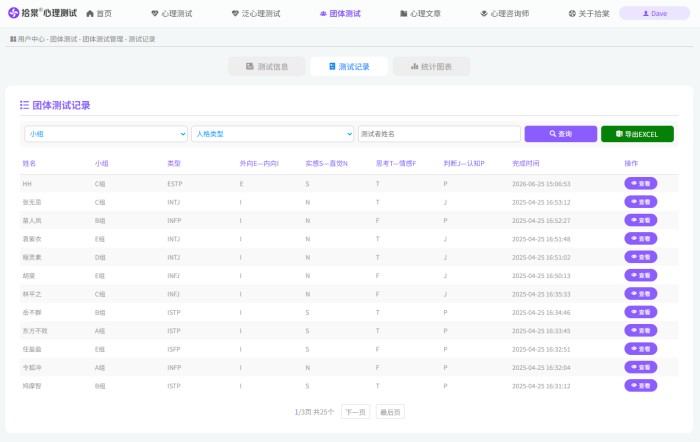Open the 心理文章 navigation item
Screen dimensions: 700x442
pyautogui.click(x=421, y=13)
